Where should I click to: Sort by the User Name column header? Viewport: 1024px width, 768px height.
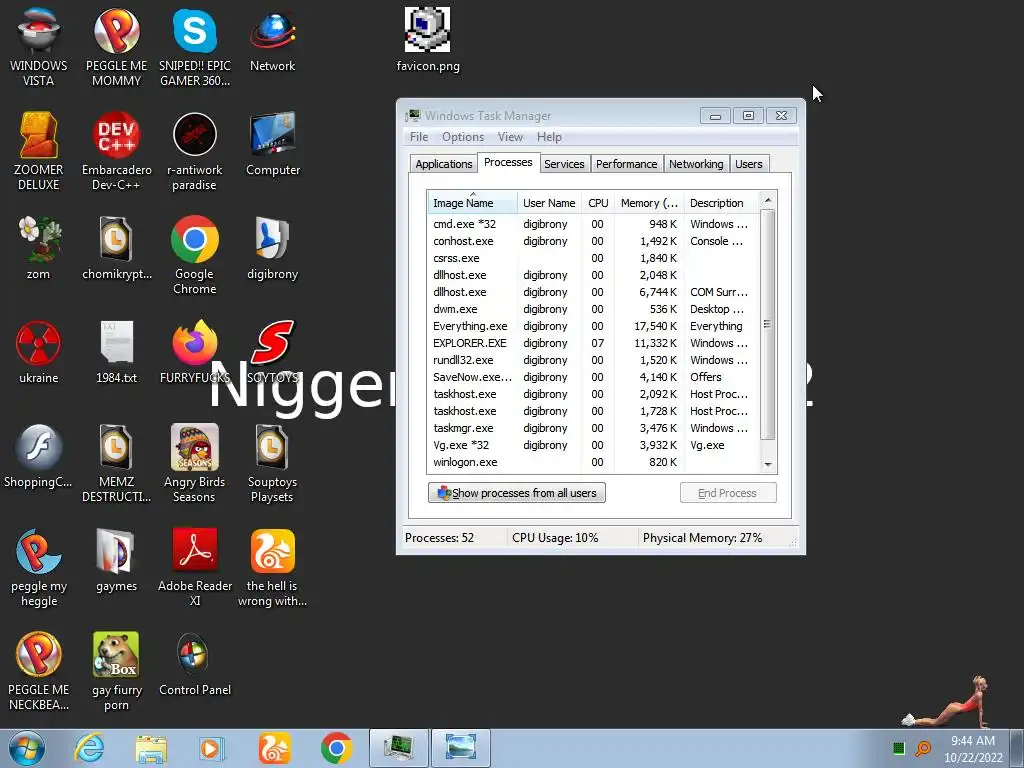(549, 202)
